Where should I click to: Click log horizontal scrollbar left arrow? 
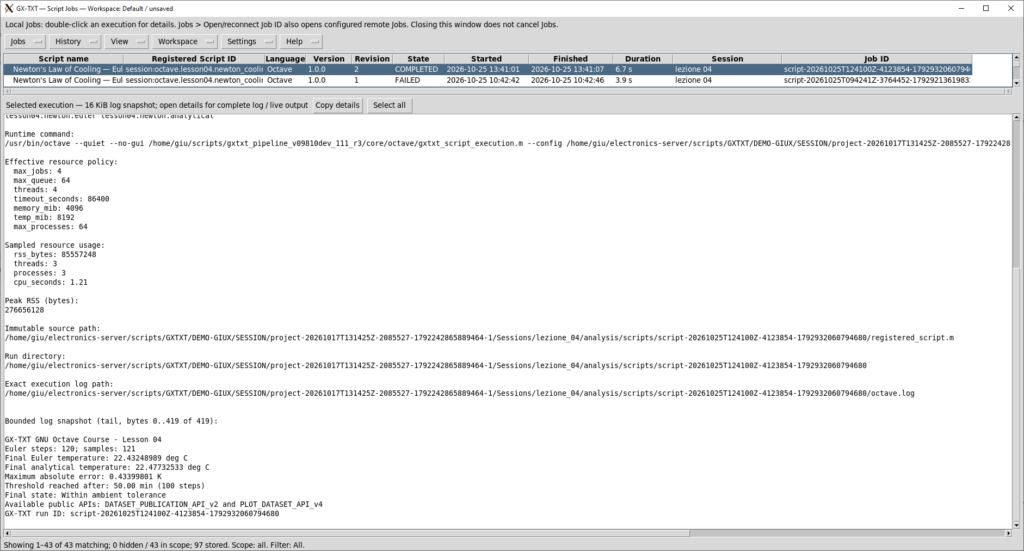pos(7,533)
